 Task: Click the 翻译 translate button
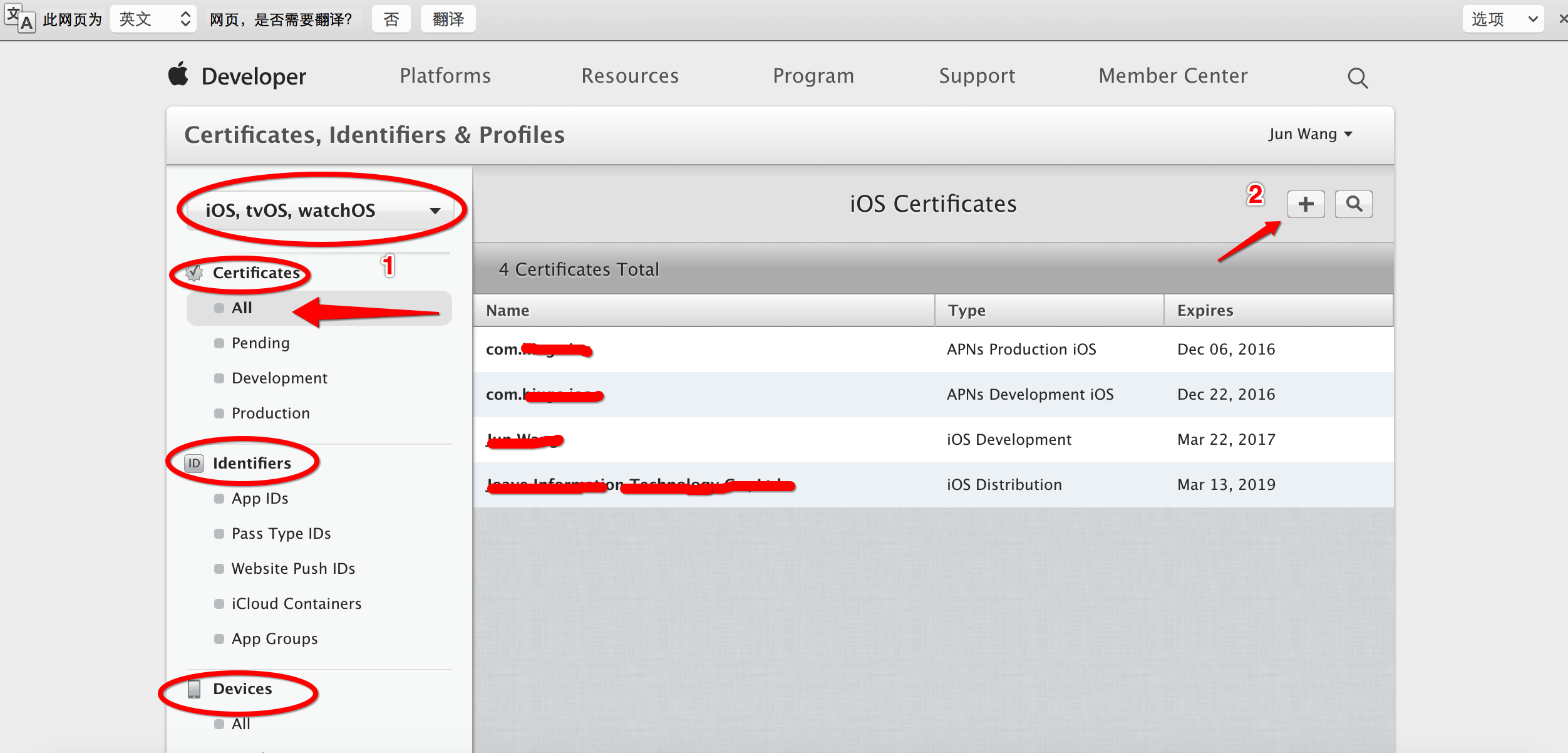coord(448,19)
